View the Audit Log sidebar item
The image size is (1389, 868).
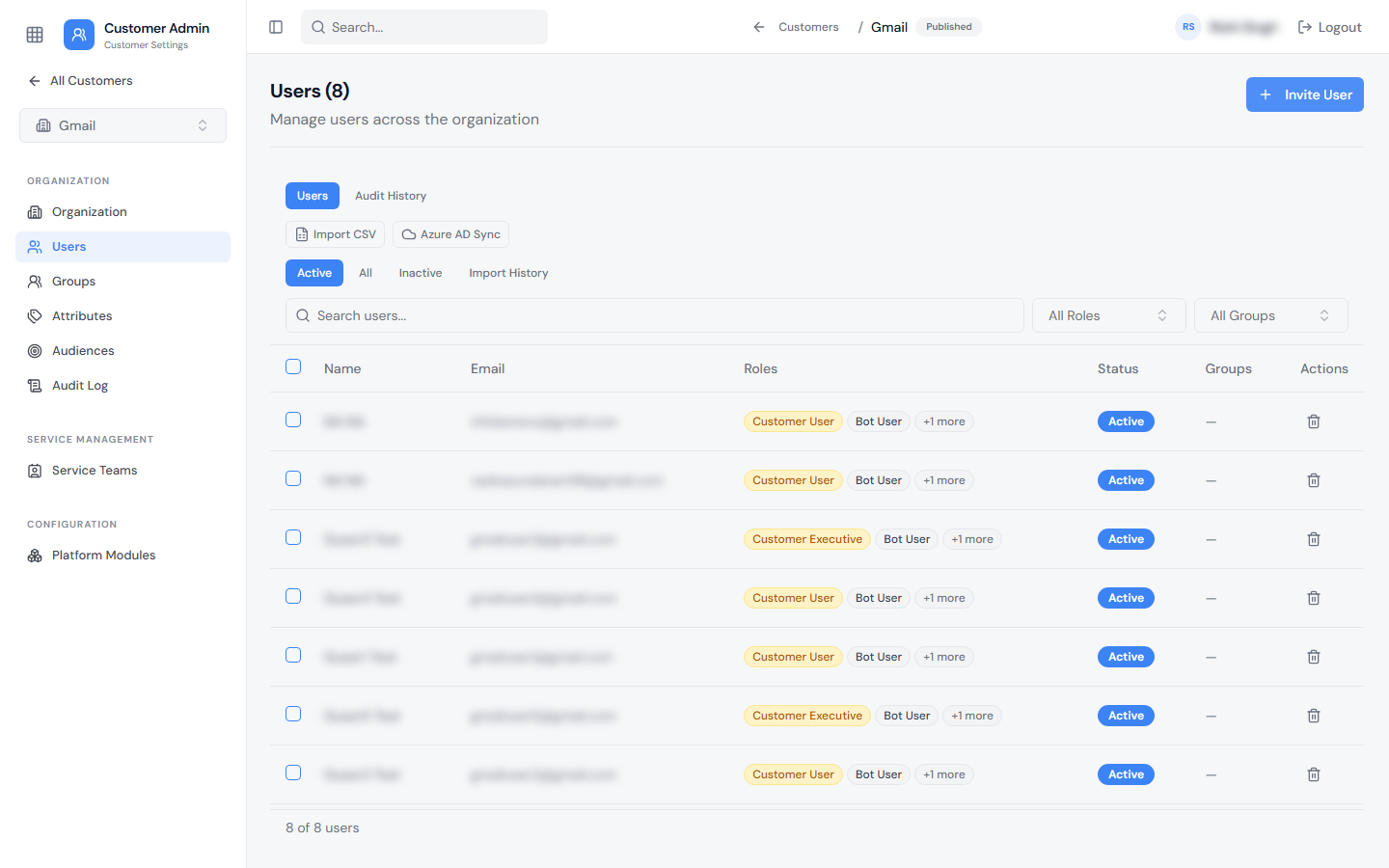tap(123, 386)
